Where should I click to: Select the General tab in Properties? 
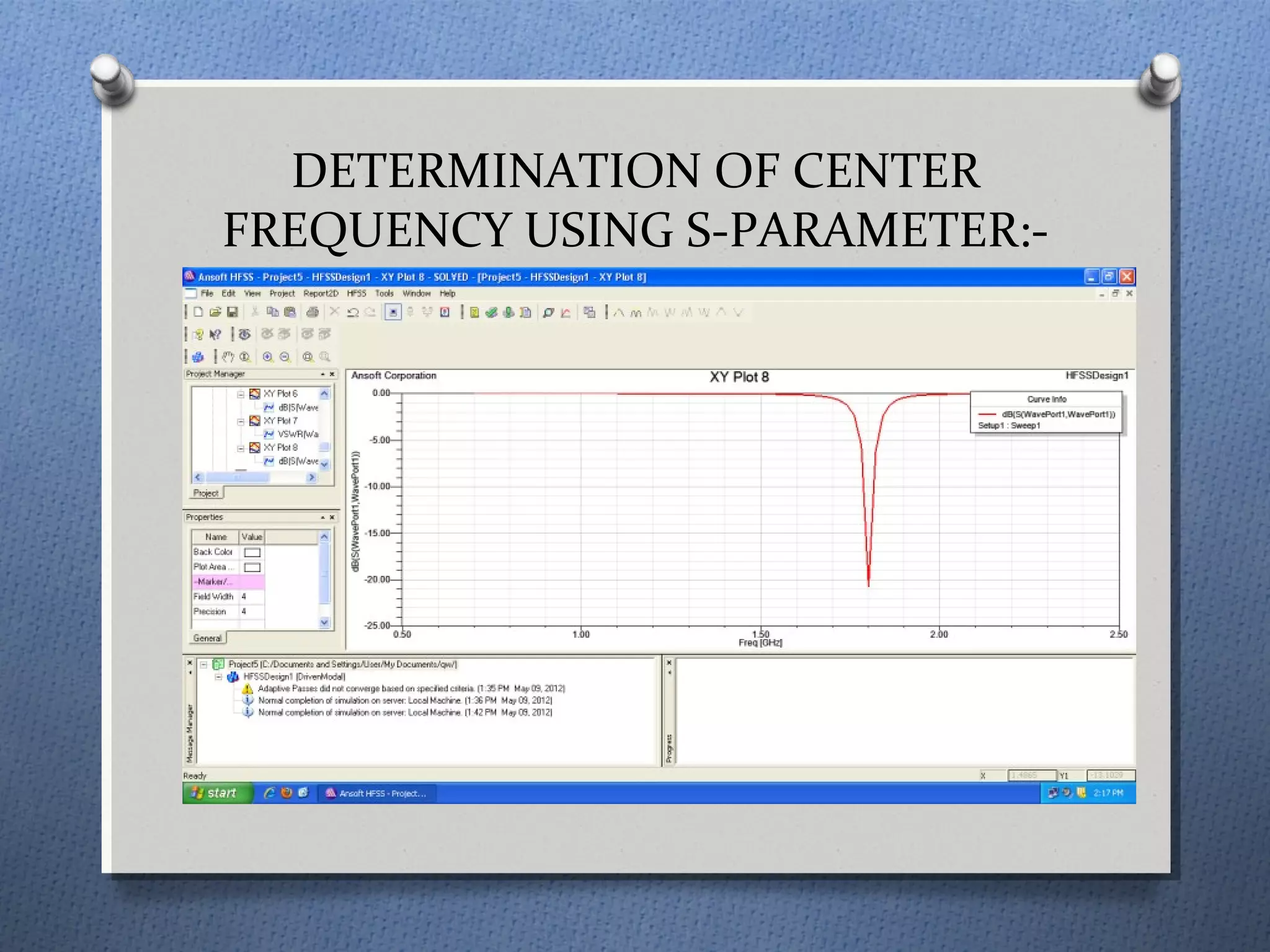tap(207, 638)
